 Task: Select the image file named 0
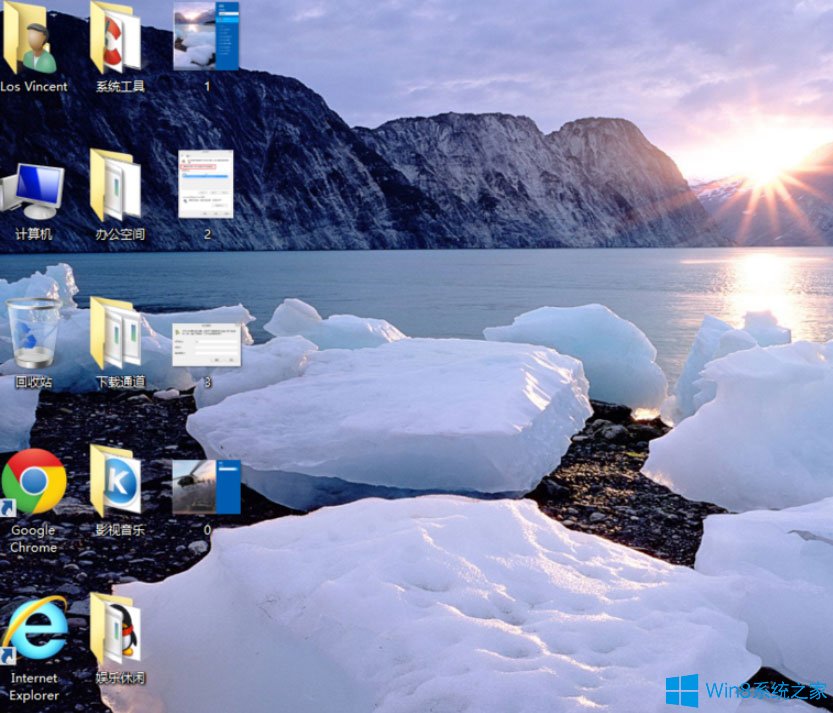[x=207, y=487]
